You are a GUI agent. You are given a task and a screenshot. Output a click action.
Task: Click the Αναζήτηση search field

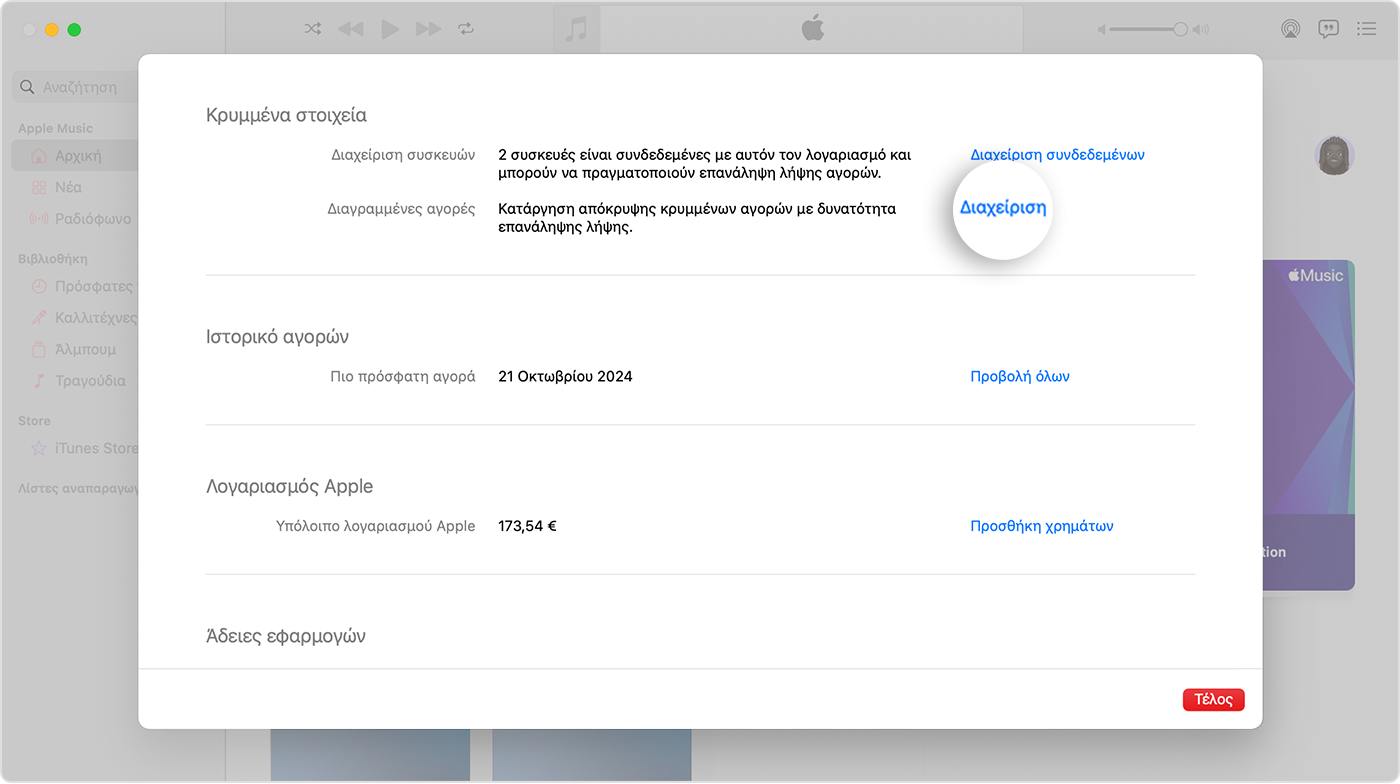click(x=78, y=87)
